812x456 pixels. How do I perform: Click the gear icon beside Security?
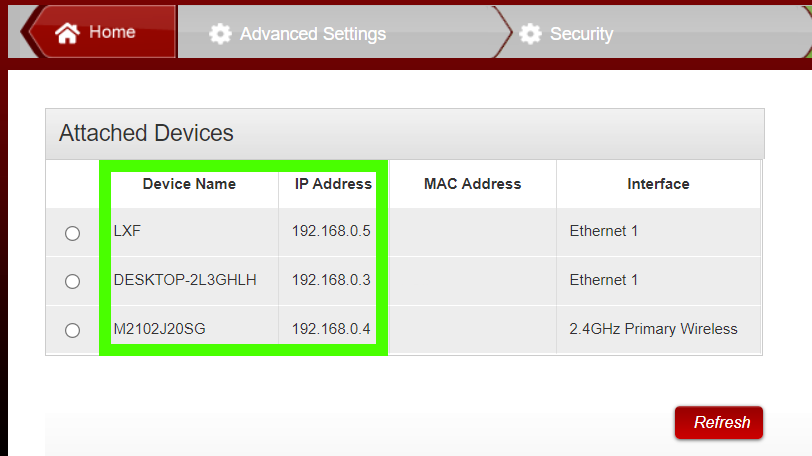pos(530,34)
